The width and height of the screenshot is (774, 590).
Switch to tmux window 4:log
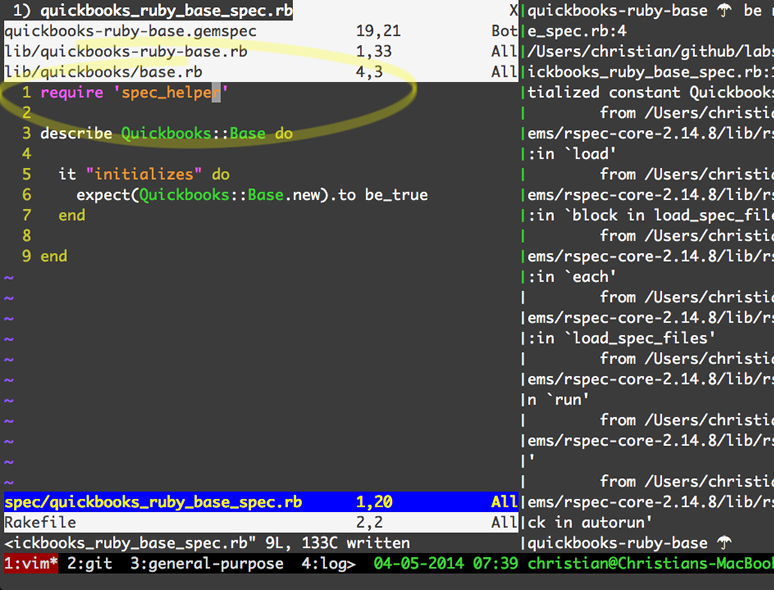328,563
